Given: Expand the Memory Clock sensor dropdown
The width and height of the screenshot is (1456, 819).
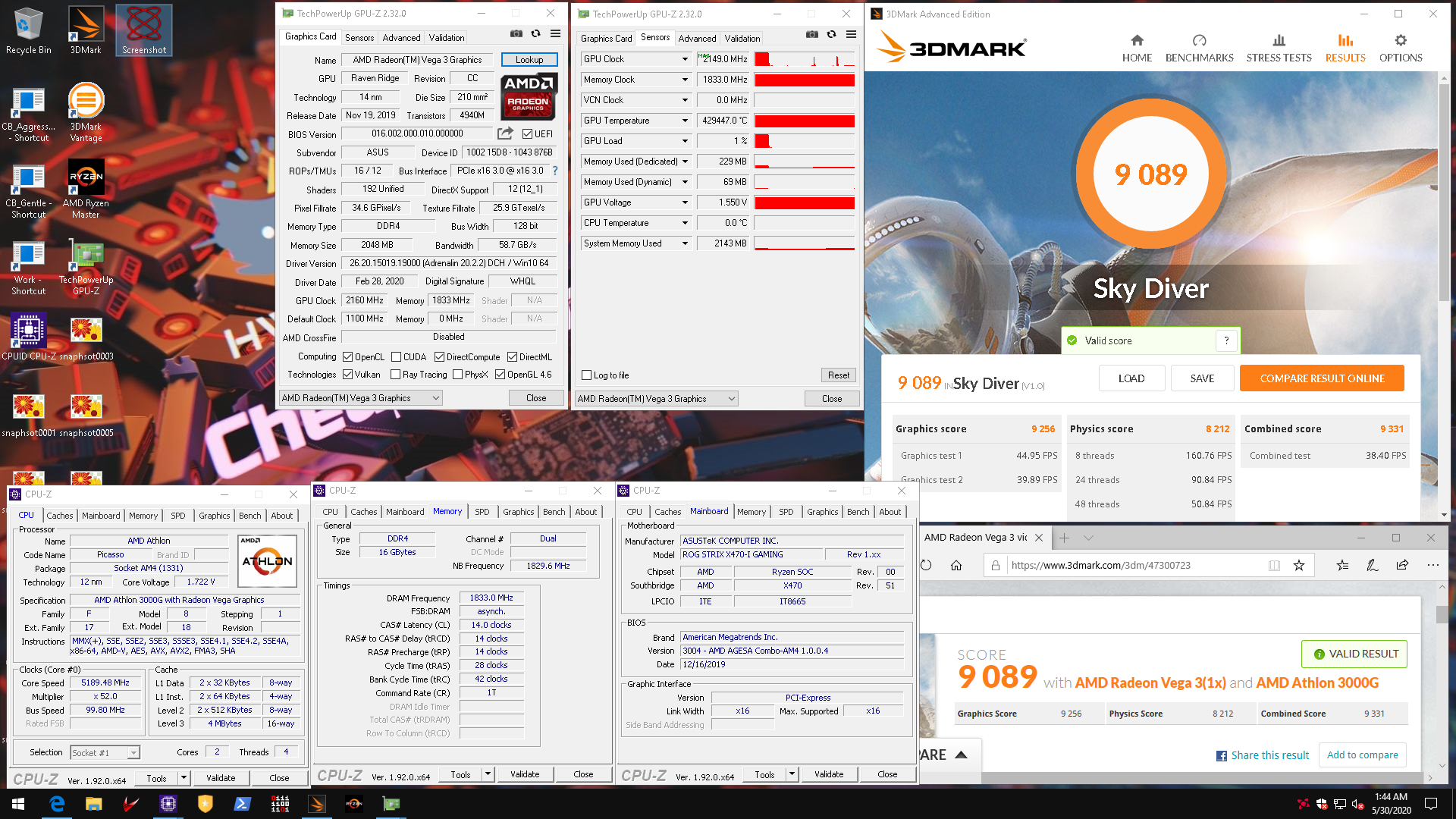Looking at the screenshot, I should (685, 80).
